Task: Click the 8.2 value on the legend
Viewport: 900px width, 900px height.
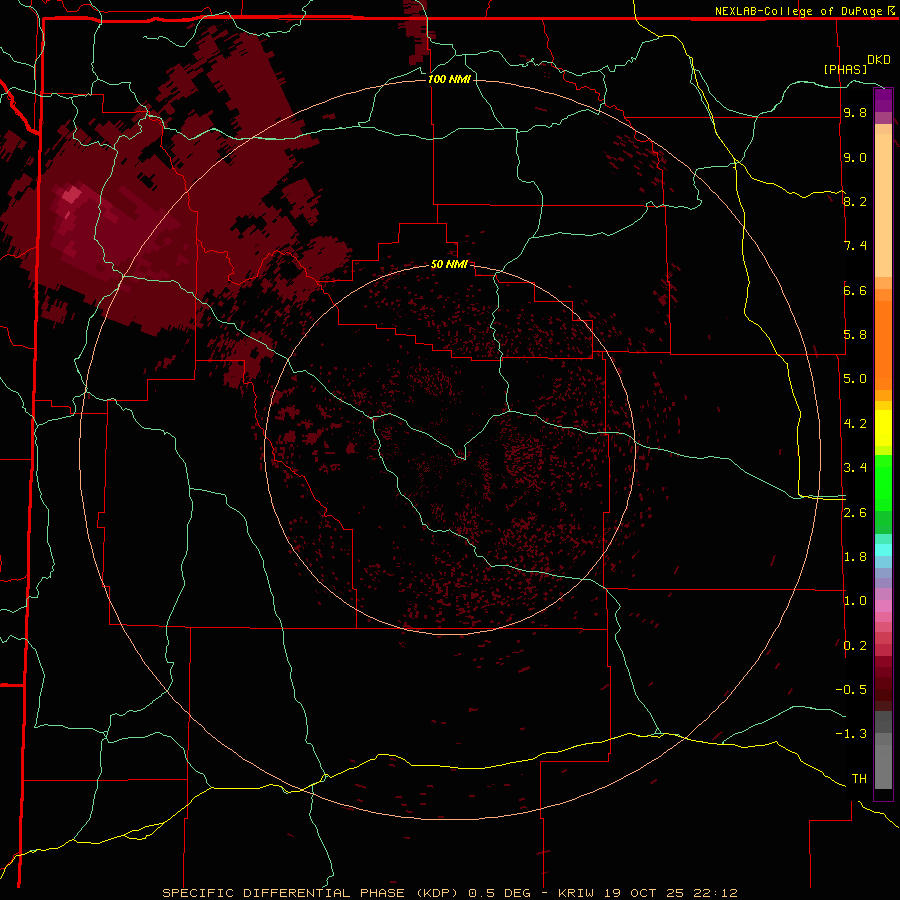Action: (x=855, y=201)
